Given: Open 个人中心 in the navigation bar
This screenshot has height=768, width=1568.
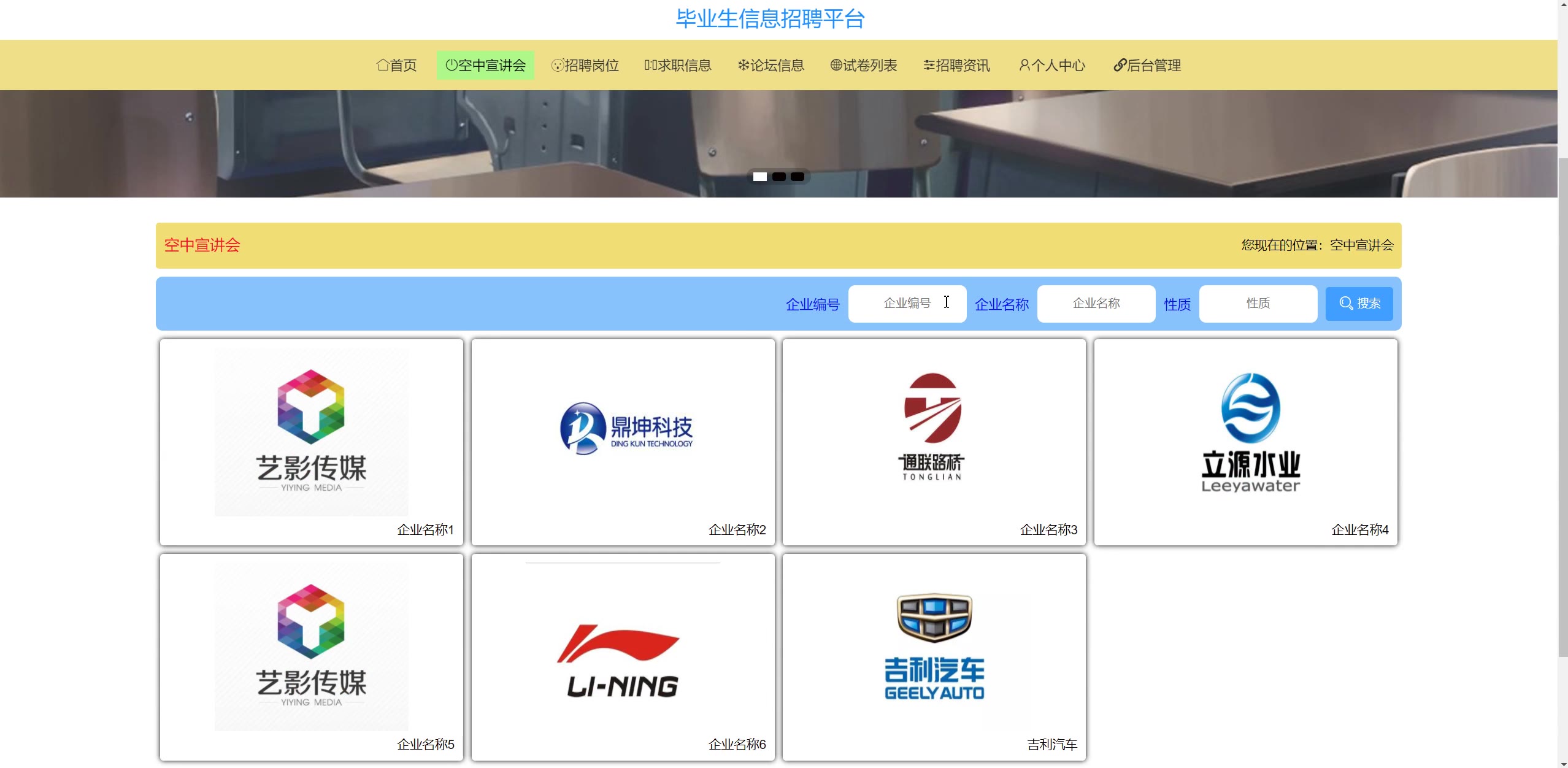Looking at the screenshot, I should pyautogui.click(x=1051, y=65).
